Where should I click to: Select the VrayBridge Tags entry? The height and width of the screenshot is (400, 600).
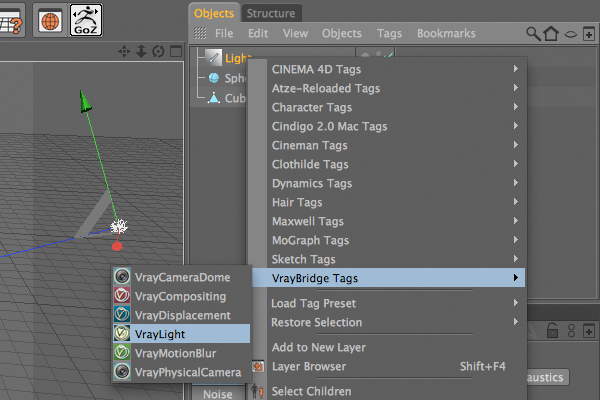pyautogui.click(x=388, y=278)
